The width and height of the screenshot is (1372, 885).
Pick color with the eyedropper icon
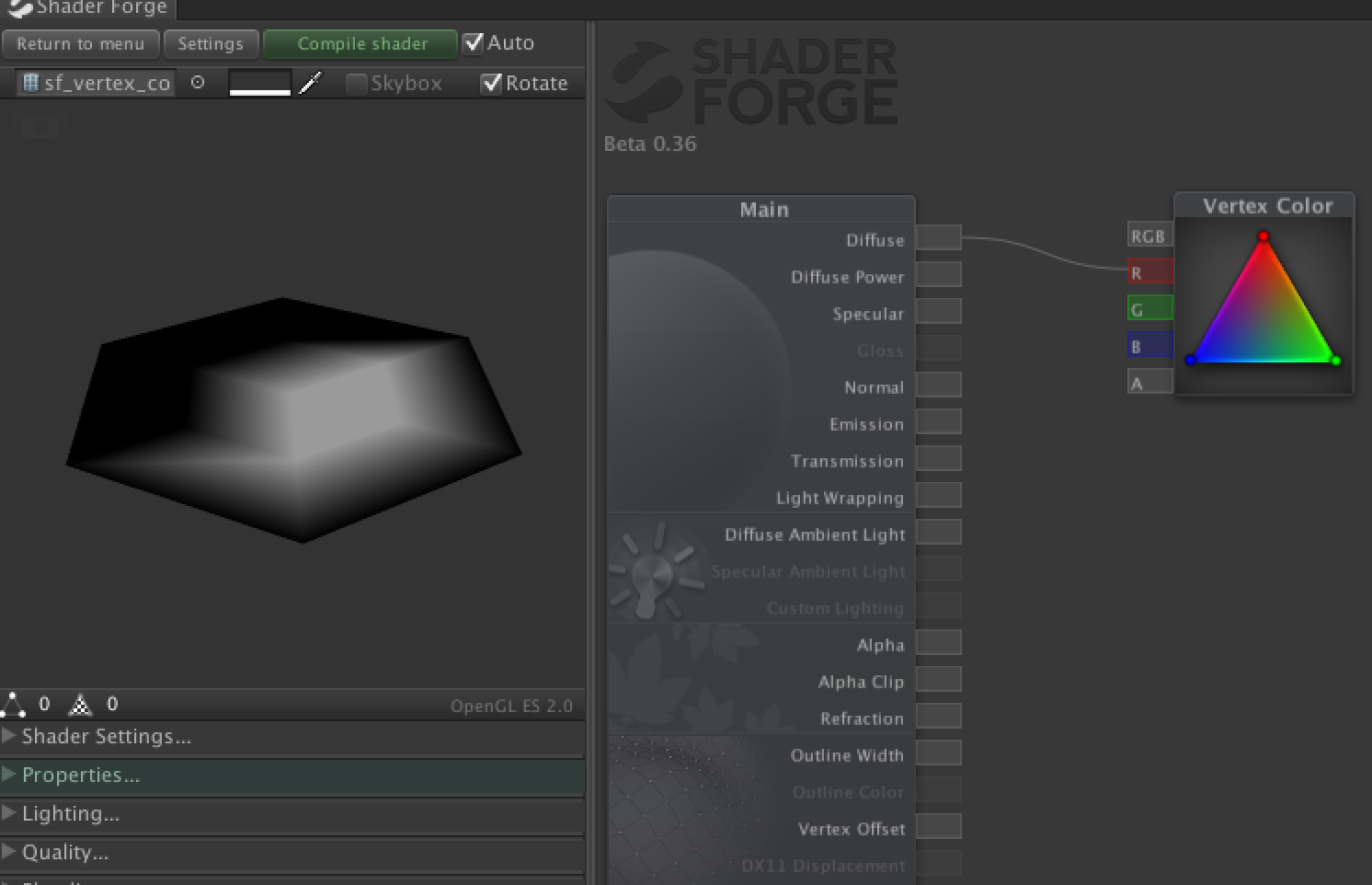click(x=312, y=83)
